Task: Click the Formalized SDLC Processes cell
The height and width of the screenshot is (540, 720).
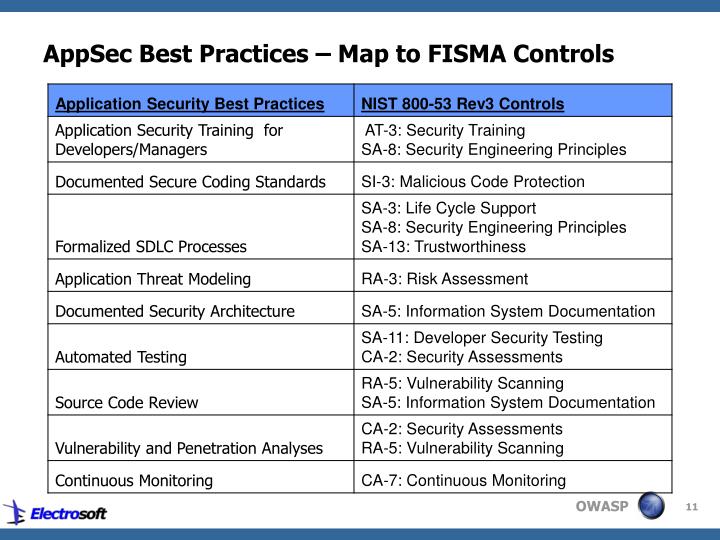Action: pos(201,227)
